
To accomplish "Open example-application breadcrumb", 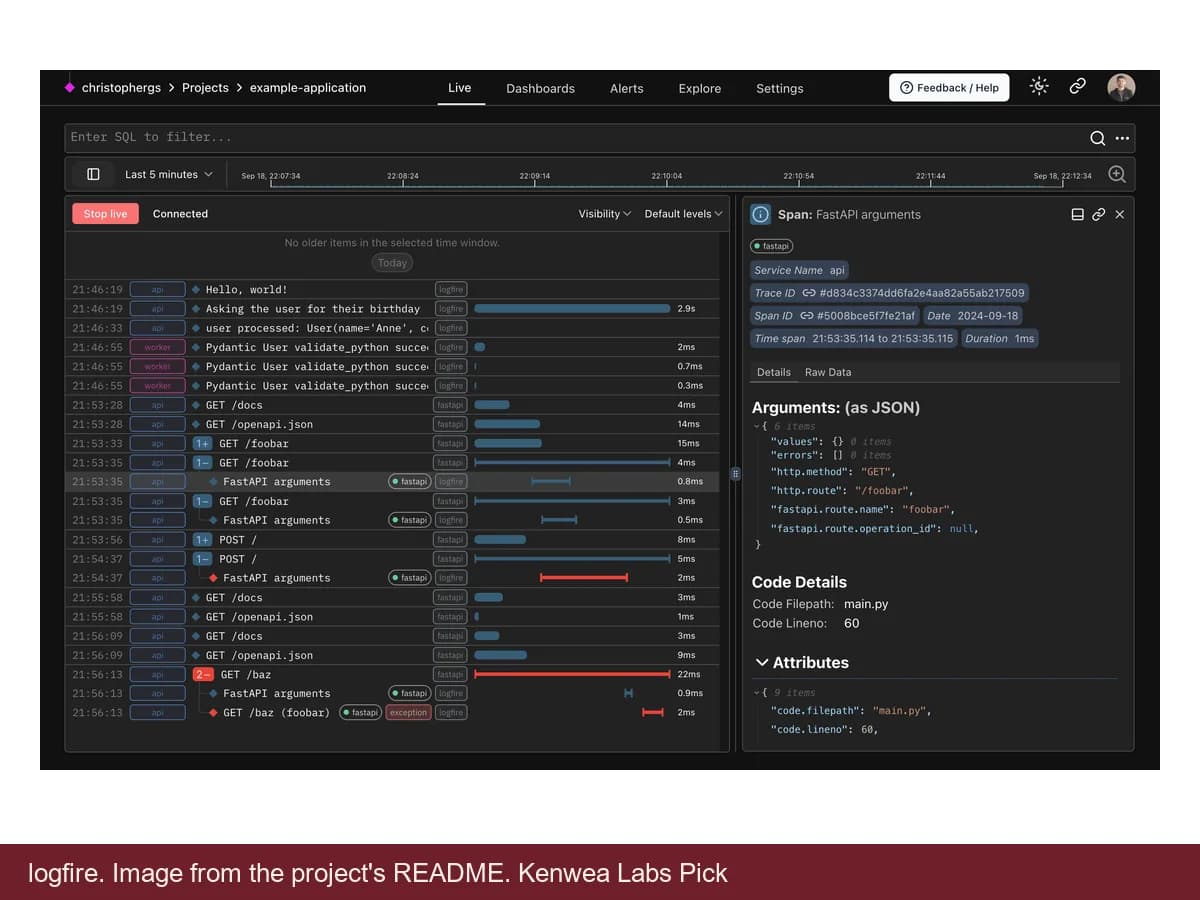I will click(x=308, y=88).
